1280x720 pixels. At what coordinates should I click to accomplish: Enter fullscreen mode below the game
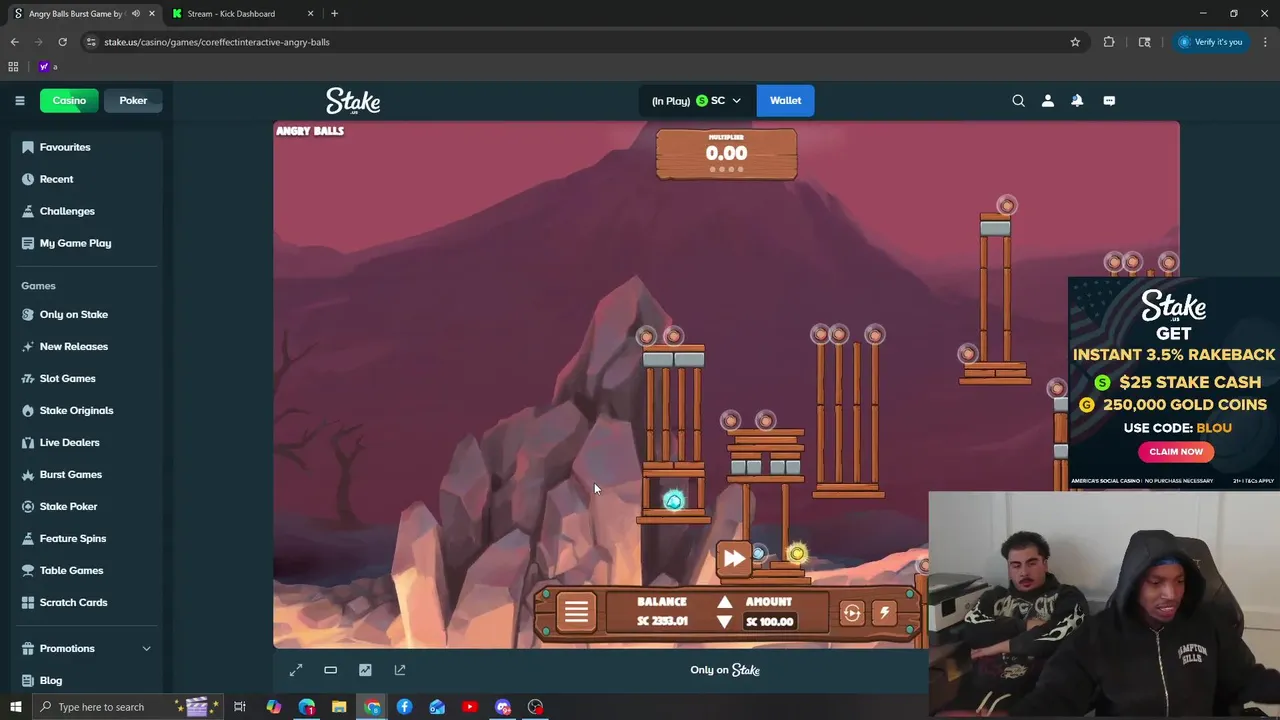tap(296, 670)
